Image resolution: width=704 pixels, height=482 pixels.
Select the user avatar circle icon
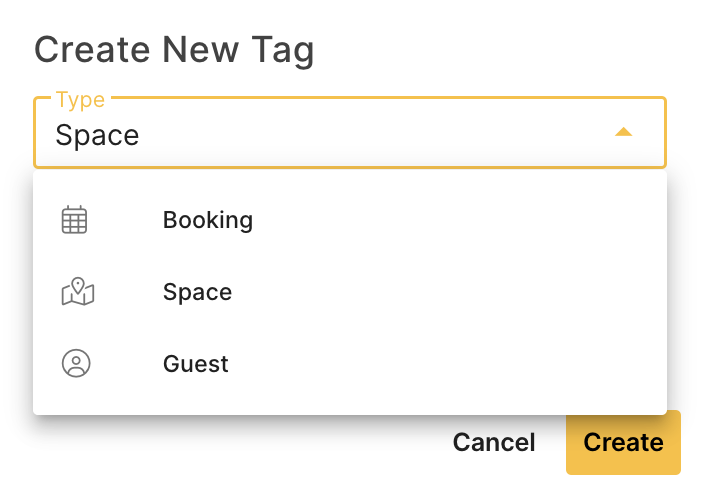click(76, 363)
